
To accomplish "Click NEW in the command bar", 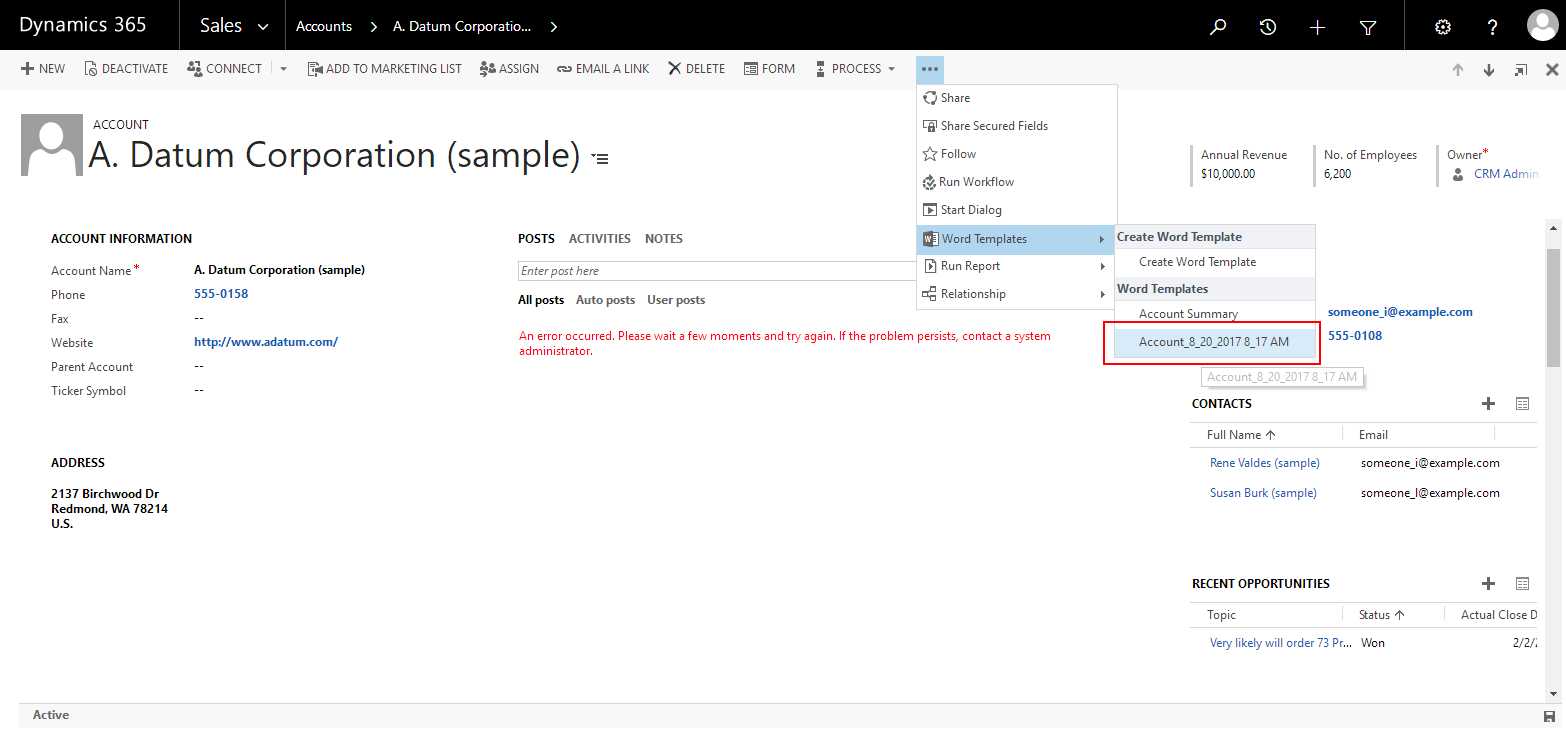I will (x=43, y=69).
